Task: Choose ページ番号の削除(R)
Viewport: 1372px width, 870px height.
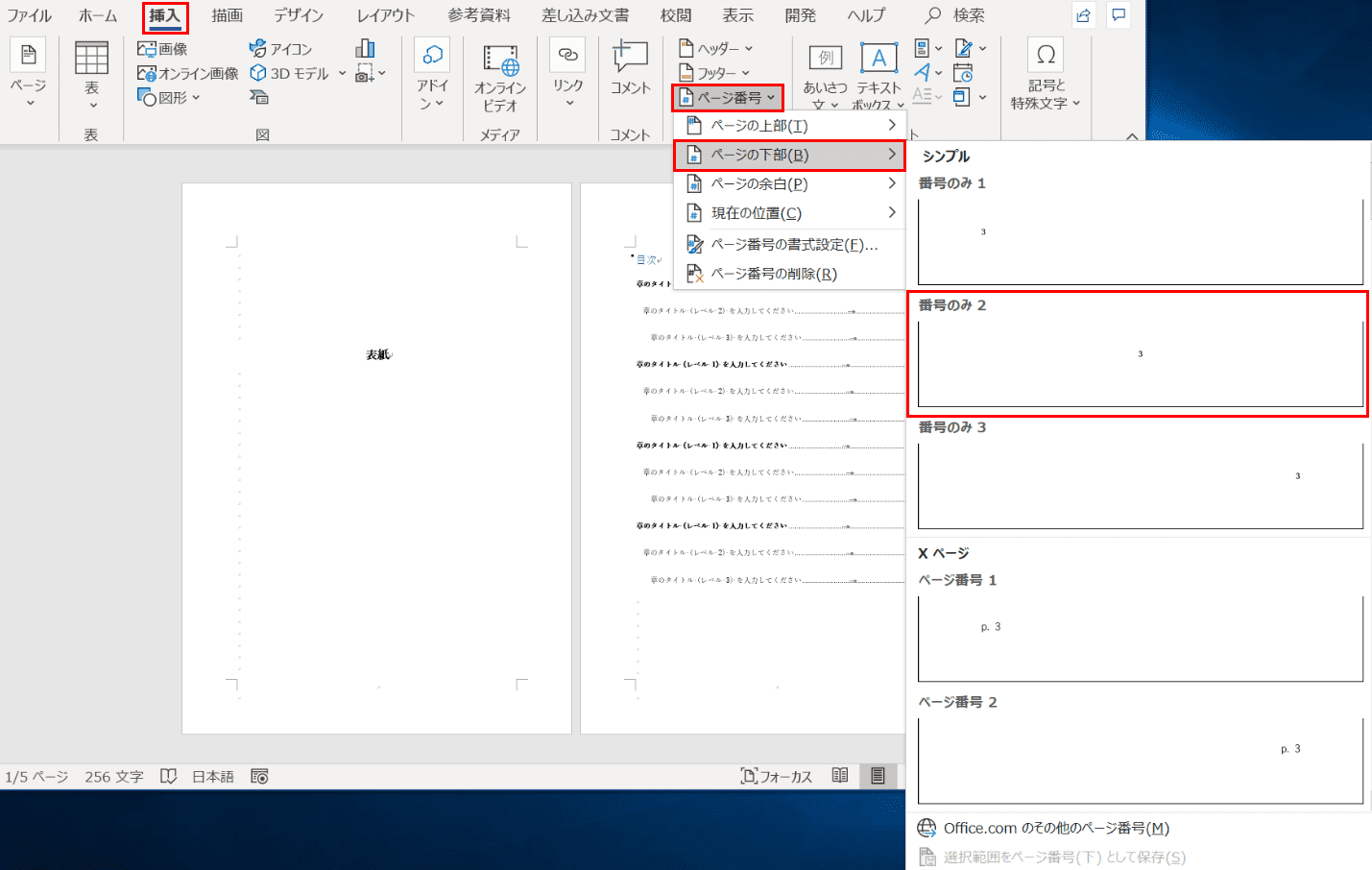Action: [x=789, y=274]
